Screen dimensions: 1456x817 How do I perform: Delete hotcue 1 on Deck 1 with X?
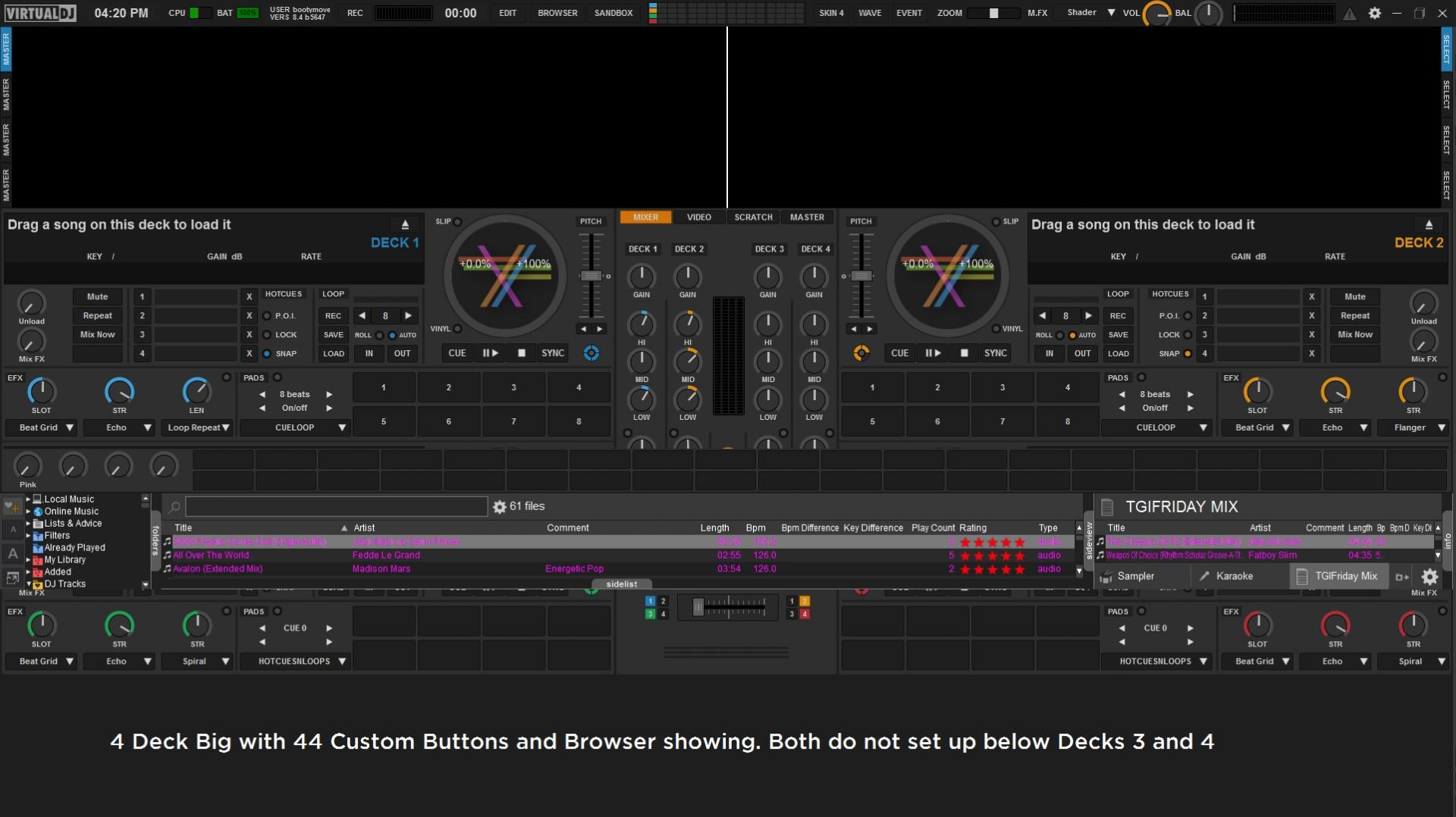tap(249, 296)
